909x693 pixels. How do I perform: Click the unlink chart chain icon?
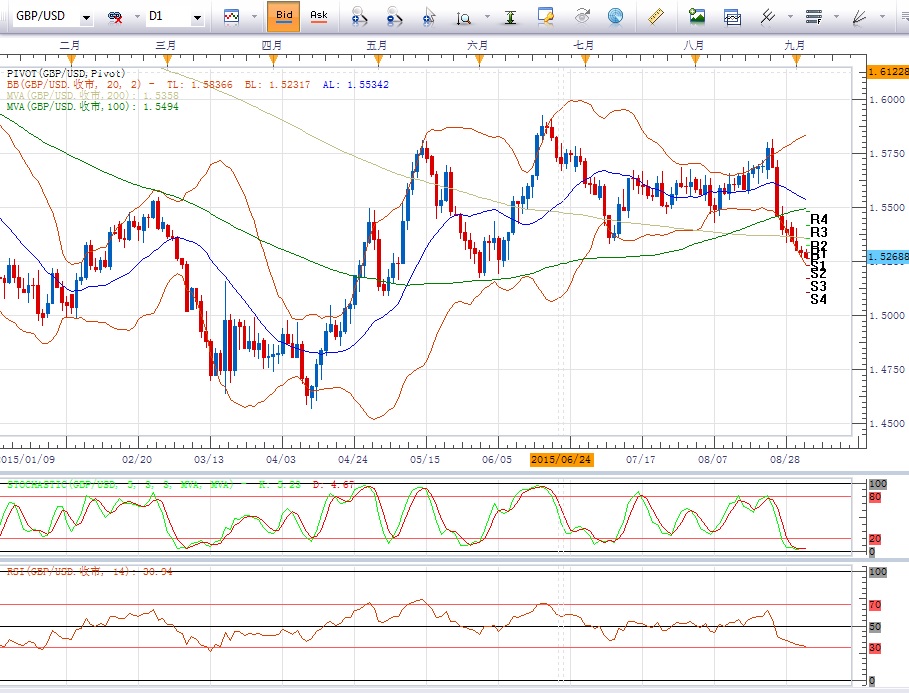pos(115,17)
